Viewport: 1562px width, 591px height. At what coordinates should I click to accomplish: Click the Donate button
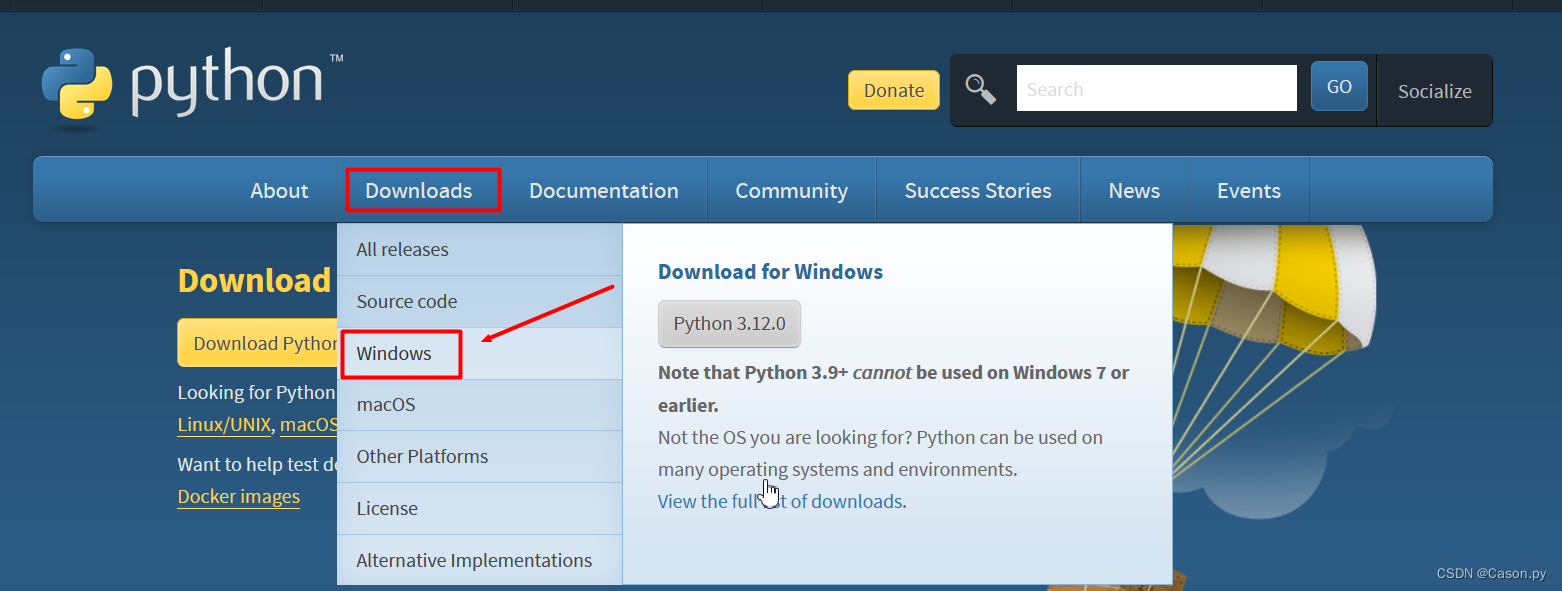click(893, 90)
